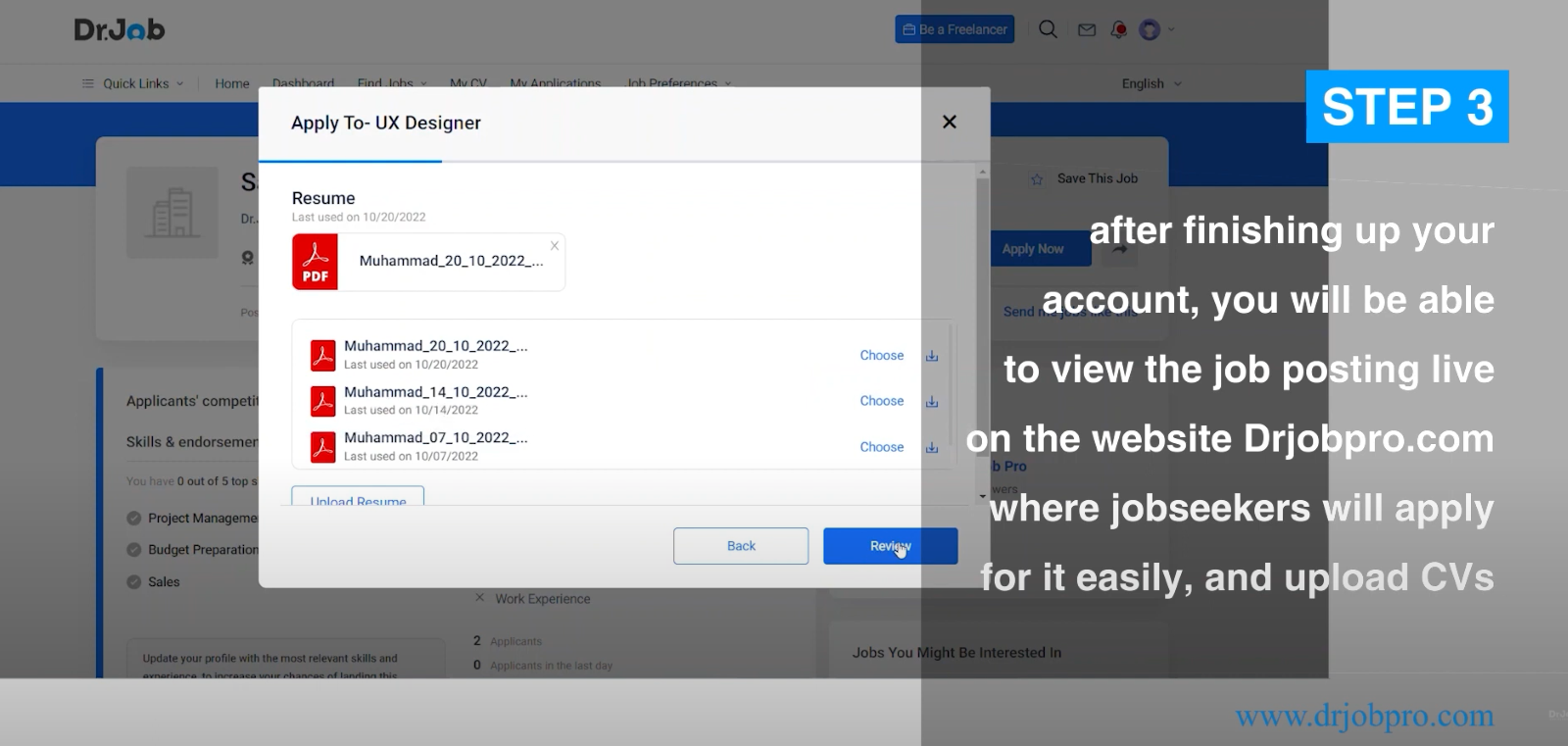This screenshot has width=1568, height=746.
Task: Choose the Muhammad_14_10_2022 resume
Action: [882, 401]
